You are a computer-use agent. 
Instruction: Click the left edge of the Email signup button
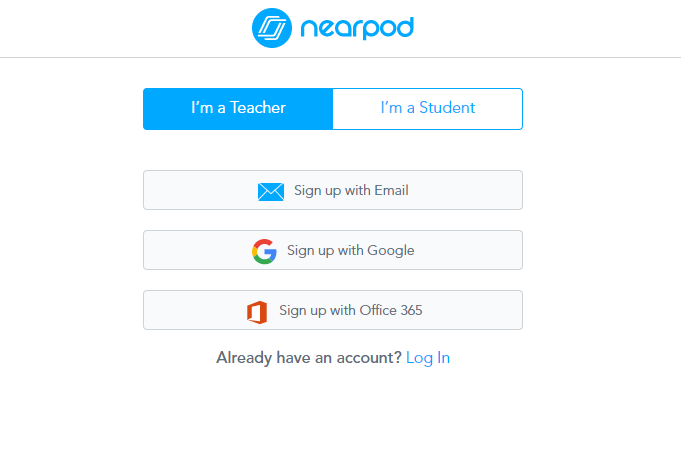[x=150, y=190]
